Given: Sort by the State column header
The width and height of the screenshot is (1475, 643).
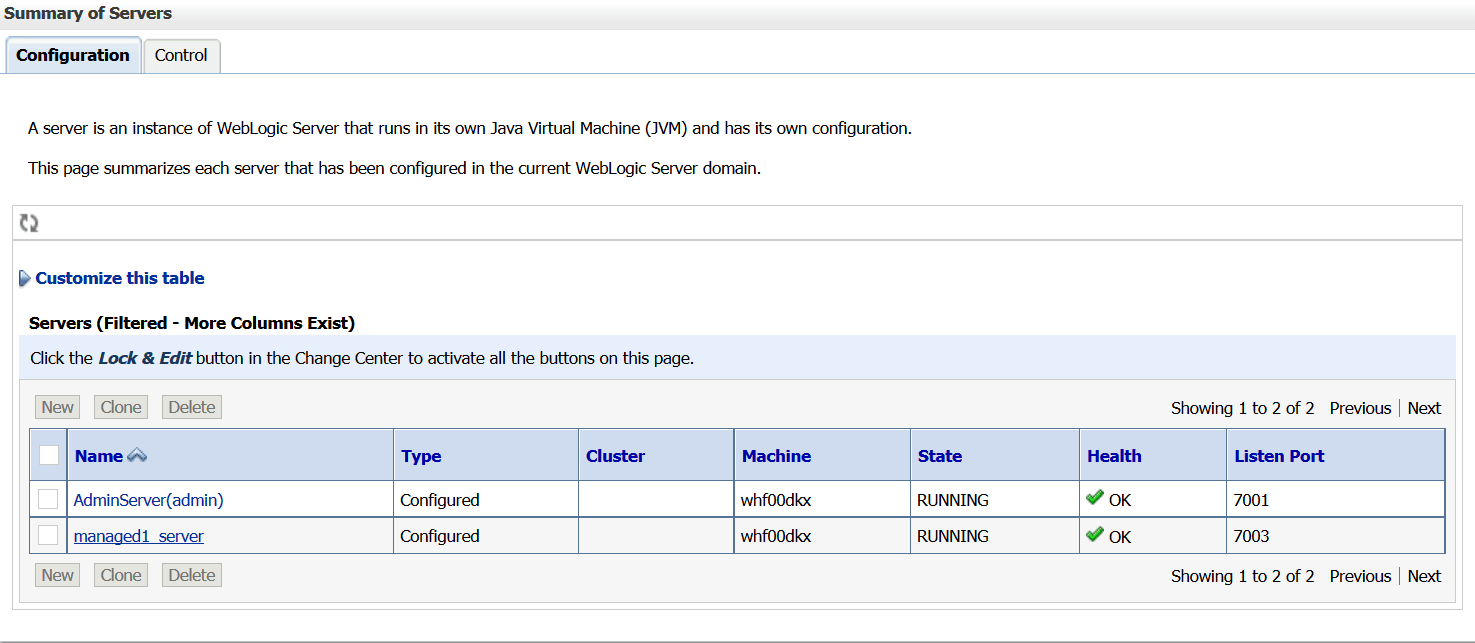Looking at the screenshot, I should (x=940, y=456).
